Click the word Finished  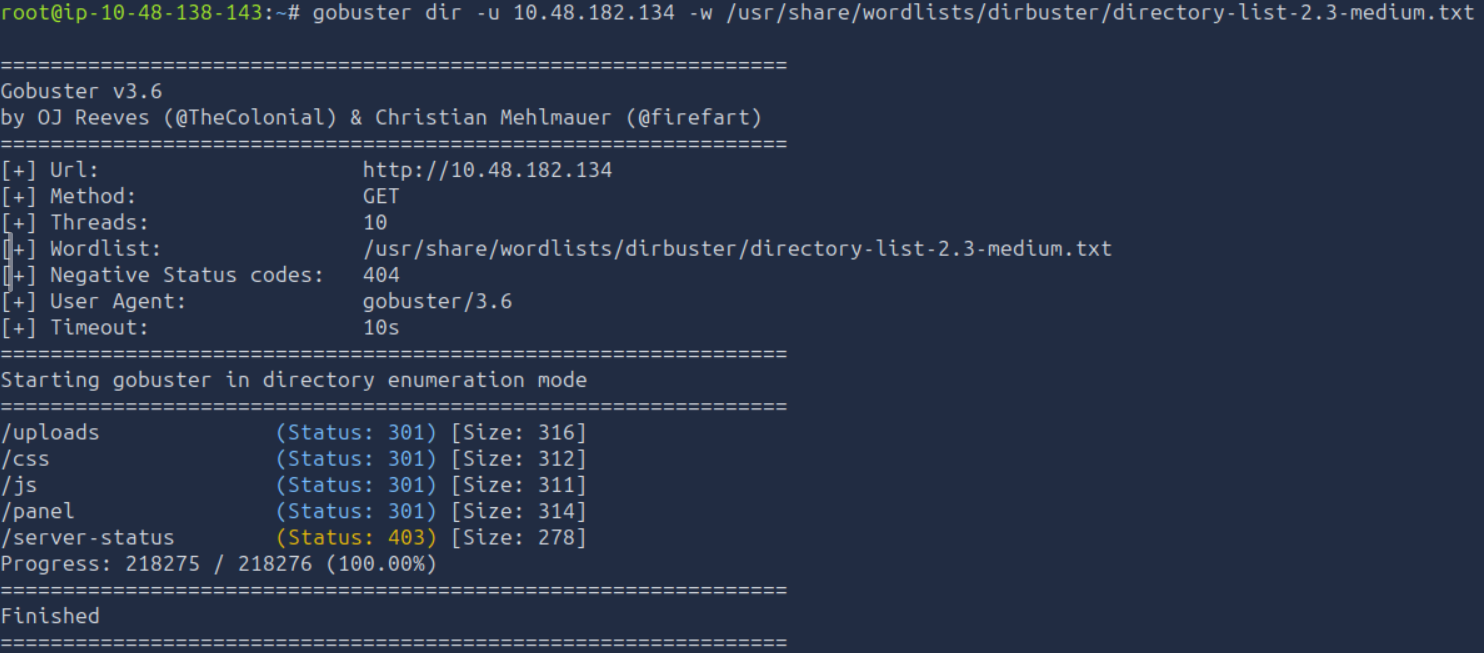50,616
